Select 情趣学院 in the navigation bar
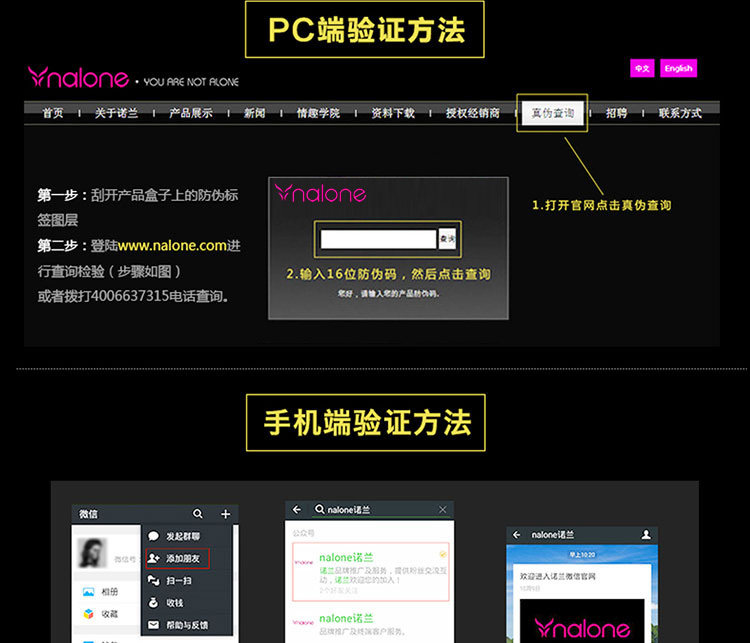 tap(318, 113)
